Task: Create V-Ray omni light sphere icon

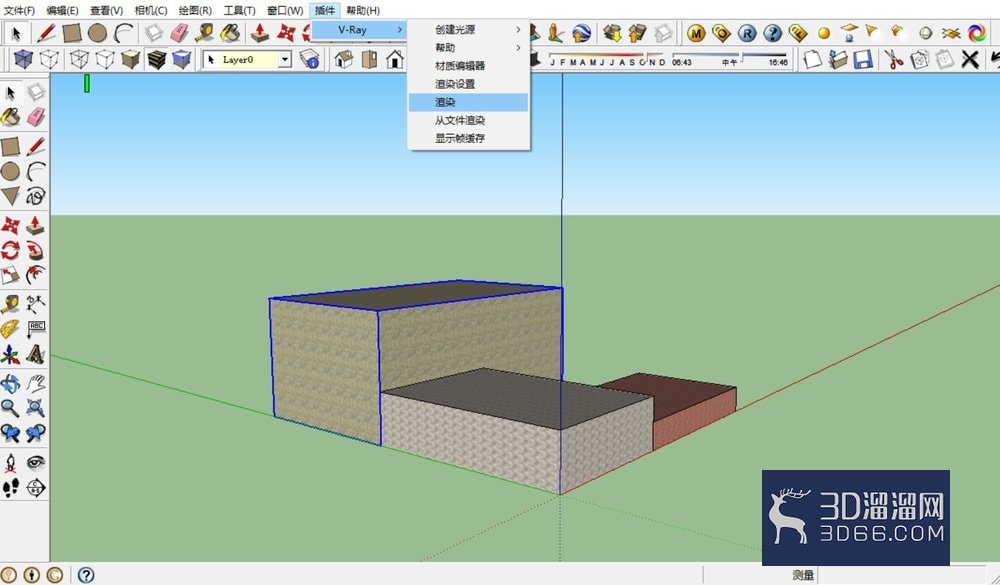Action: click(x=824, y=33)
